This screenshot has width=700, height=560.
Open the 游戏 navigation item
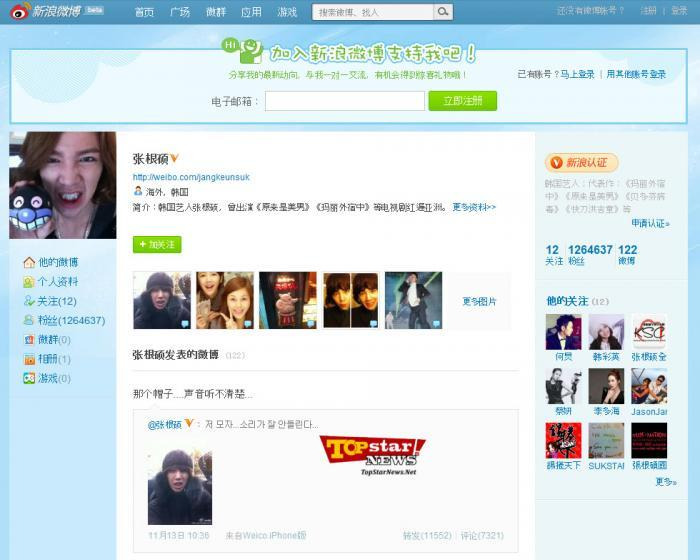click(287, 12)
